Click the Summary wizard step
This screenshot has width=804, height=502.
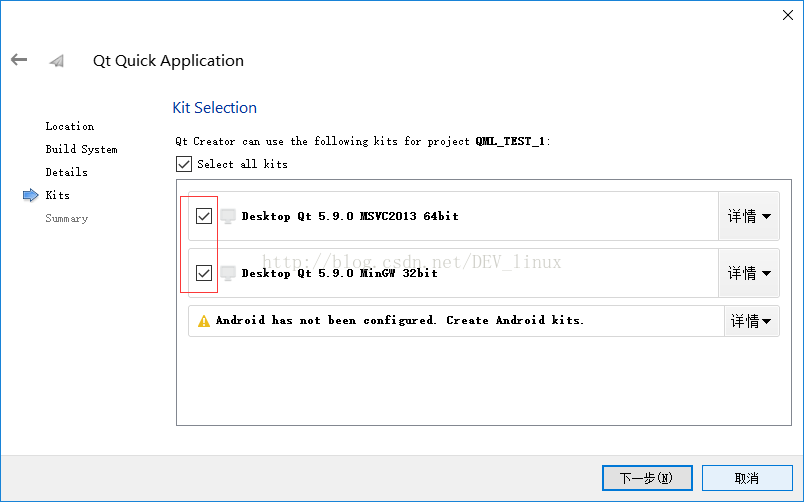click(66, 219)
